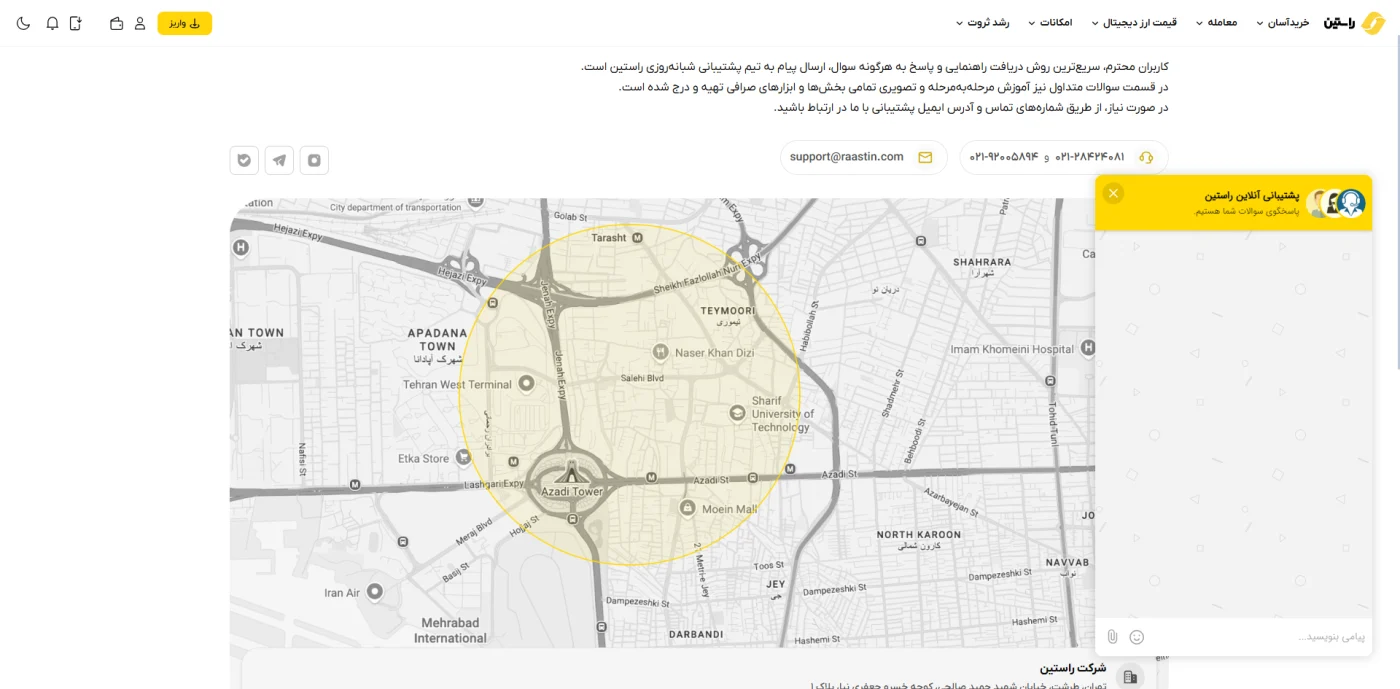Expand the رشد ثروت menu
Image resolution: width=1400 pixels, height=689 pixels.
(982, 23)
